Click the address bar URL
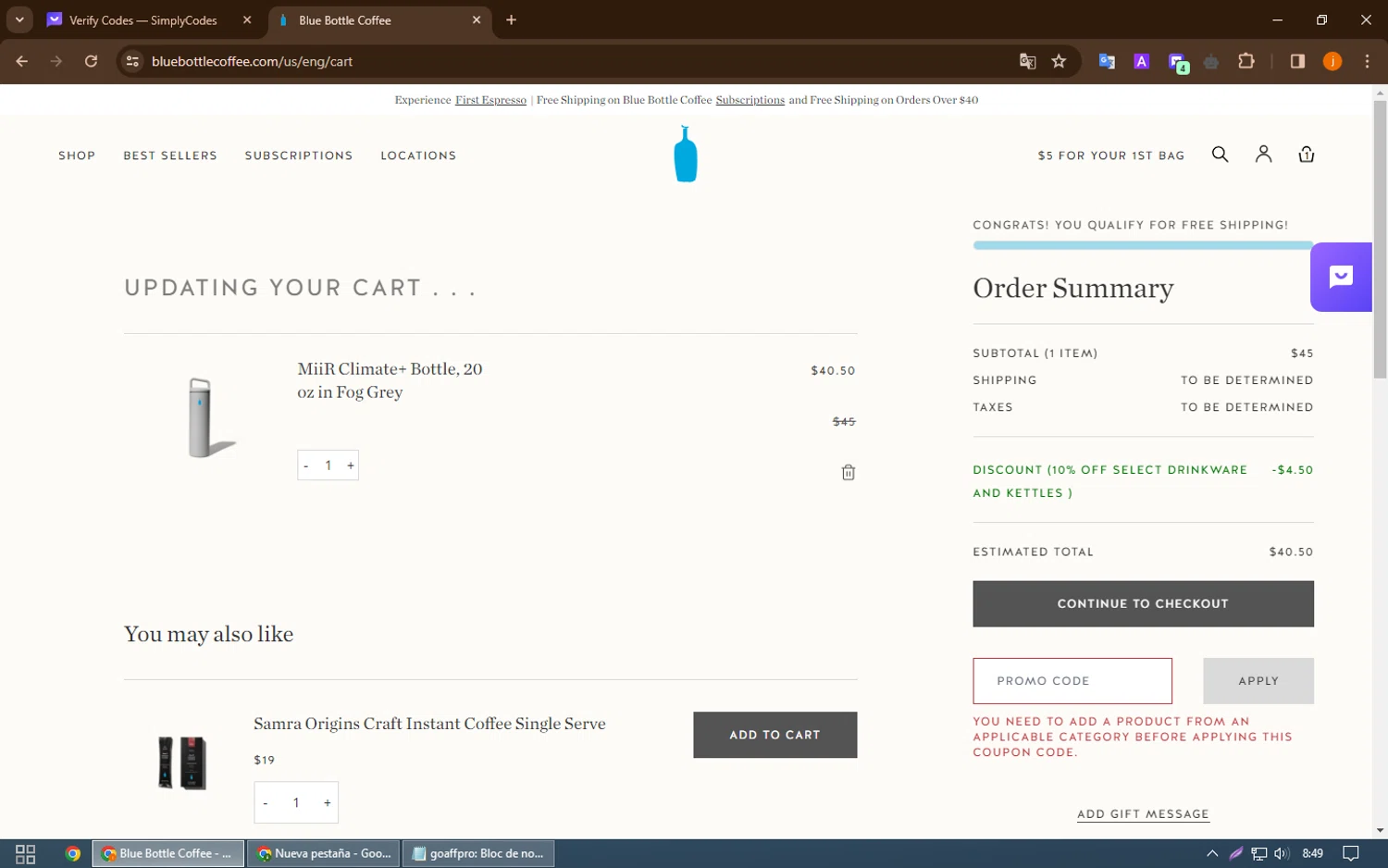 pyautogui.click(x=252, y=61)
